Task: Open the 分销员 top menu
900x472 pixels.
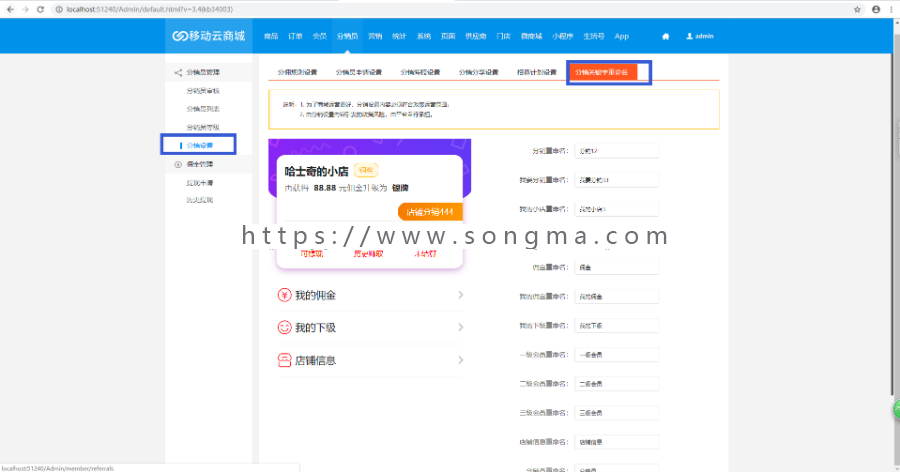Action: (x=347, y=36)
